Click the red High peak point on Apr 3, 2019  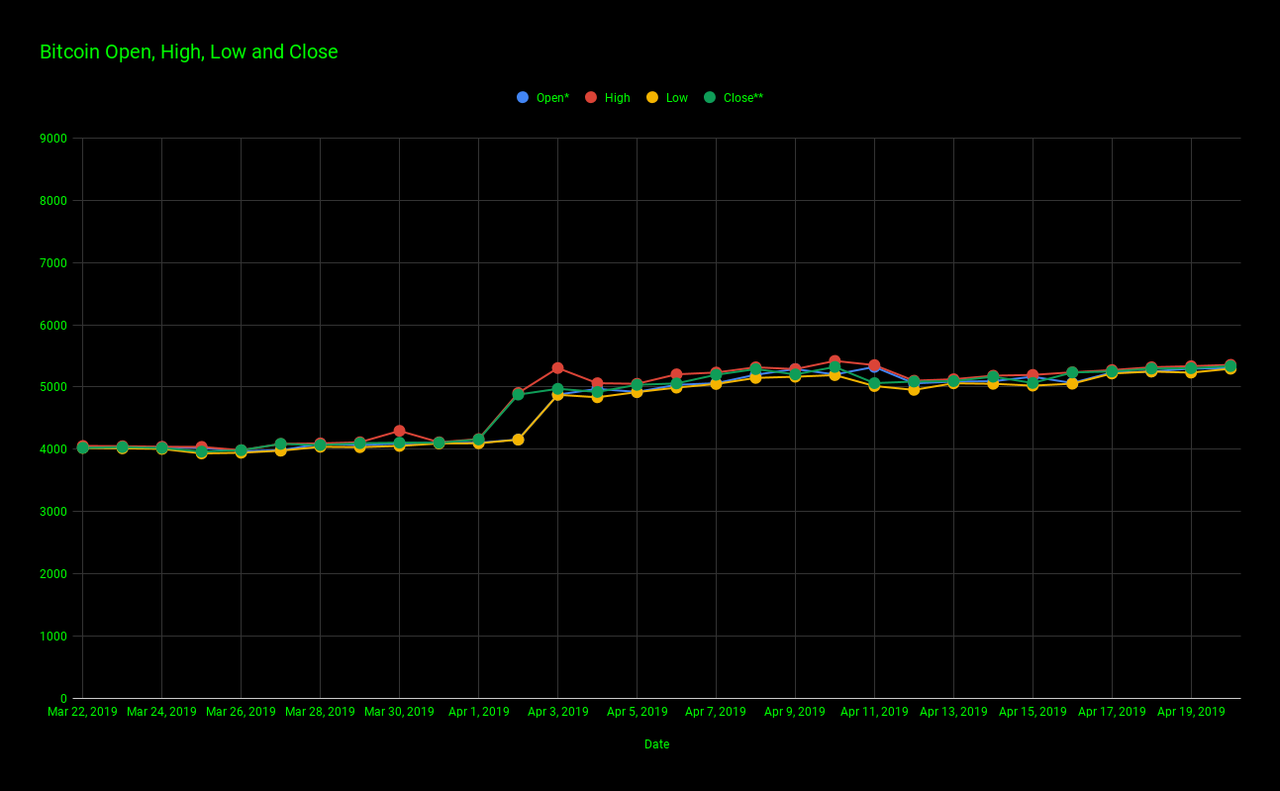tap(558, 368)
